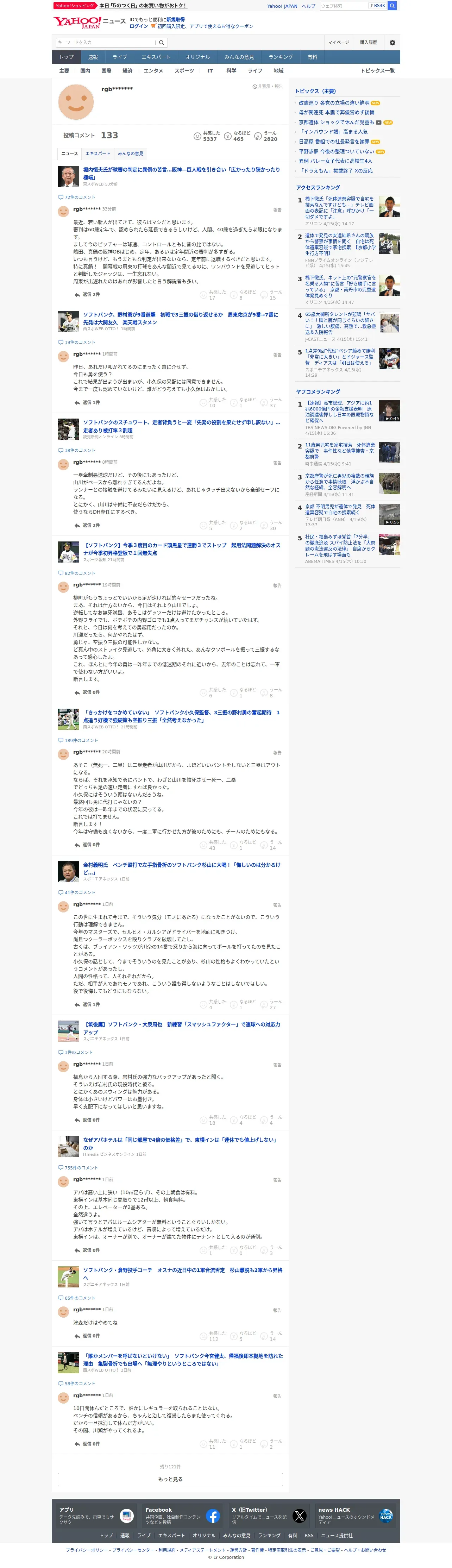Open the 堀内恒夫氏が球審の判定に article headline
Image resolution: width=452 pixels, height=1568 pixels.
pos(182,174)
